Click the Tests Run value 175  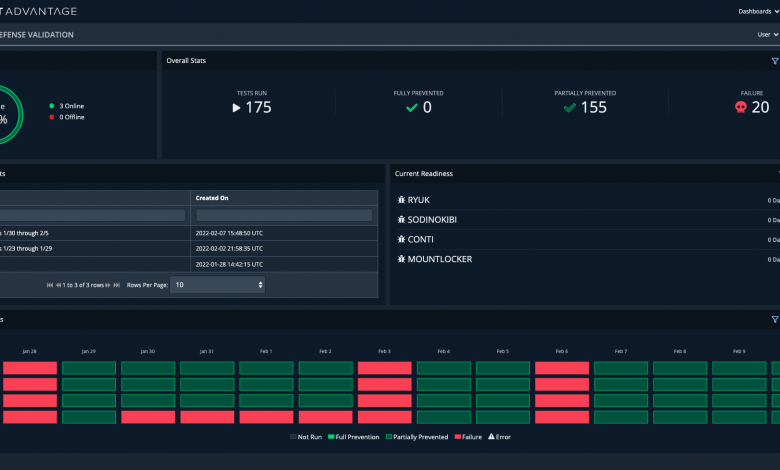[x=259, y=107]
